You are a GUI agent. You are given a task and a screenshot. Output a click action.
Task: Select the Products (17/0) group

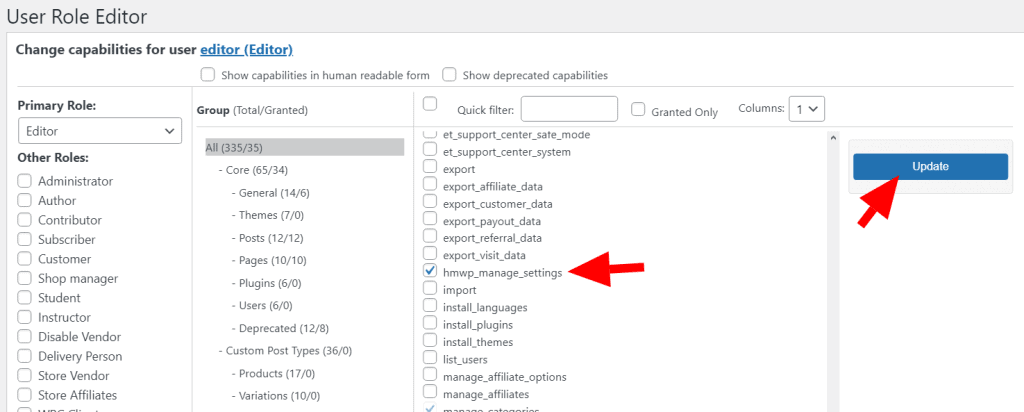pyautogui.click(x=273, y=373)
